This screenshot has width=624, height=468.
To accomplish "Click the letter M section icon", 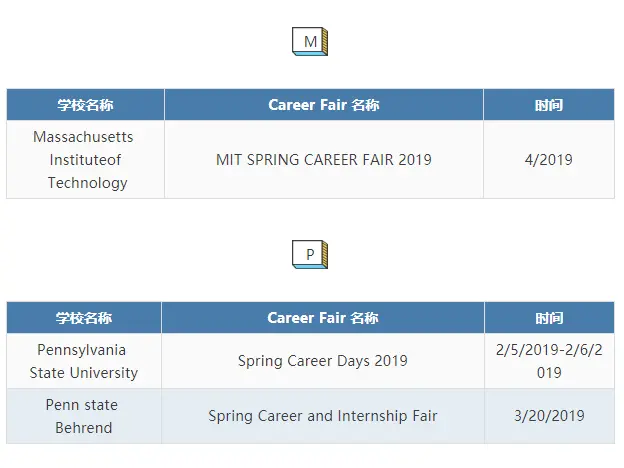I will (x=310, y=41).
